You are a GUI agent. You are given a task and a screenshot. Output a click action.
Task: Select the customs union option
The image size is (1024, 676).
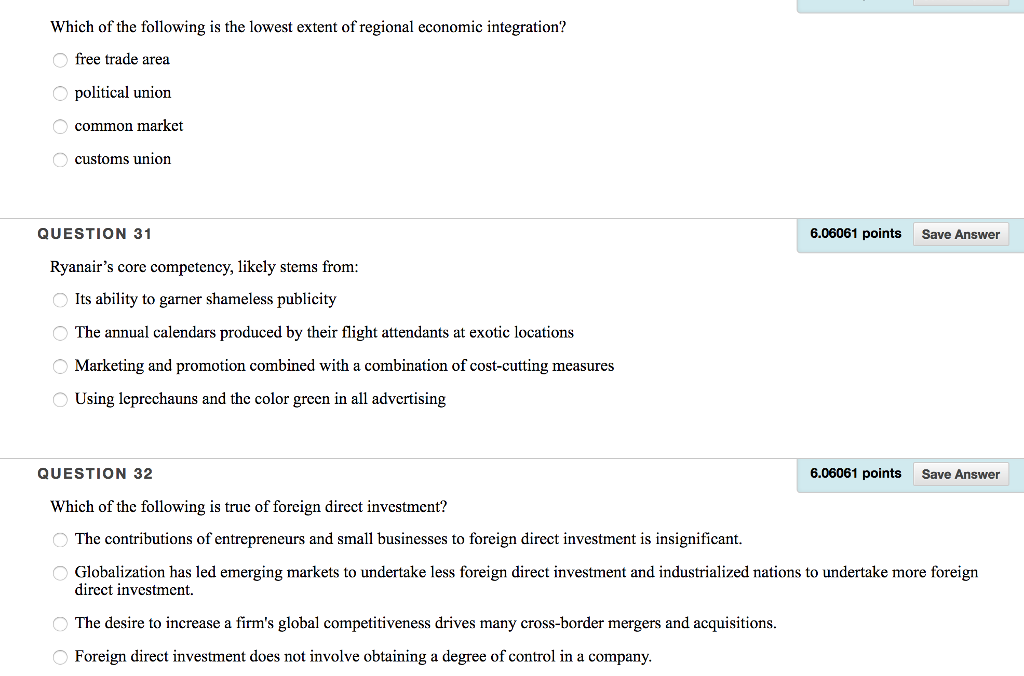tap(60, 159)
